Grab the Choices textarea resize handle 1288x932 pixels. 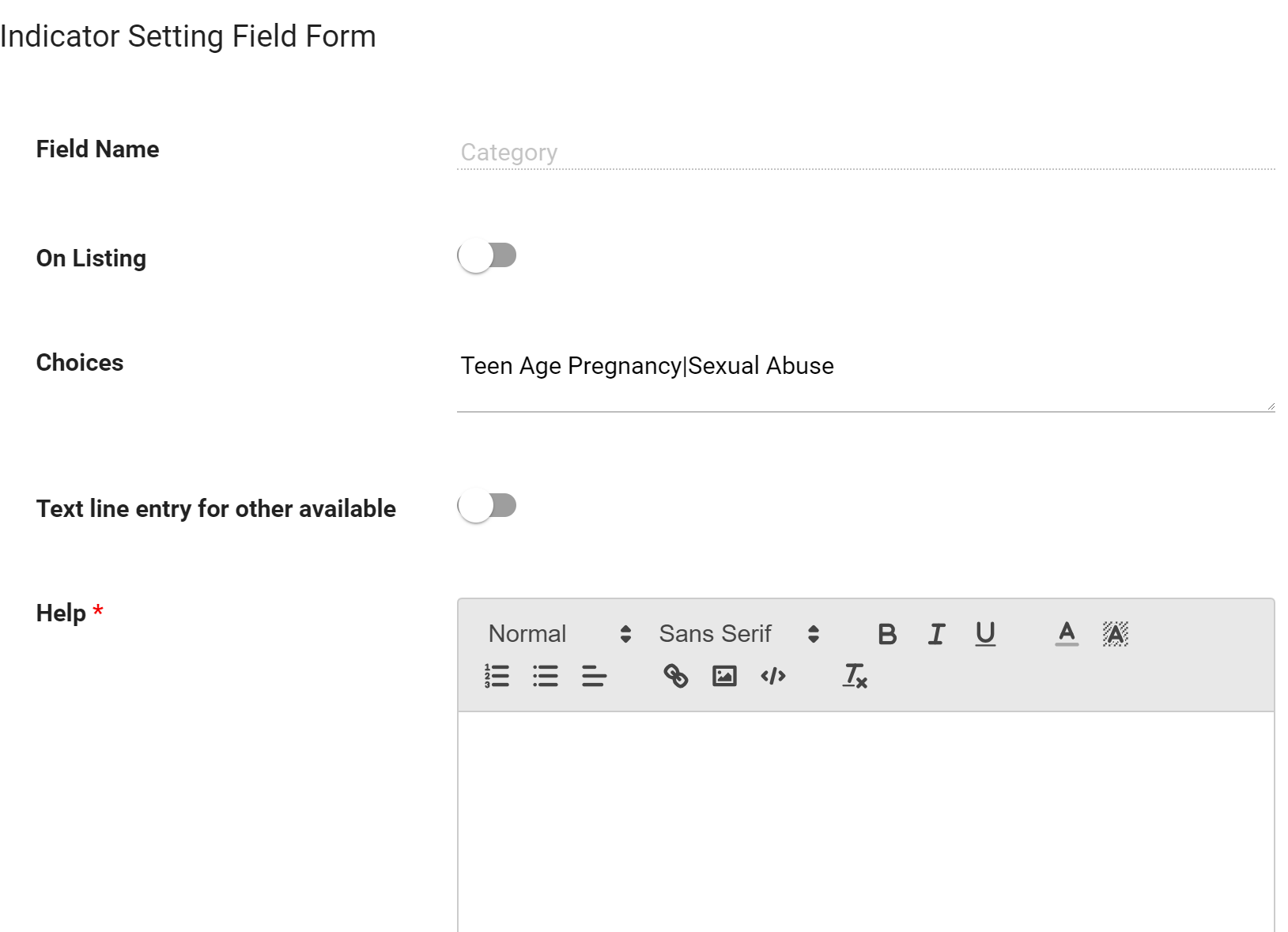point(1270,406)
